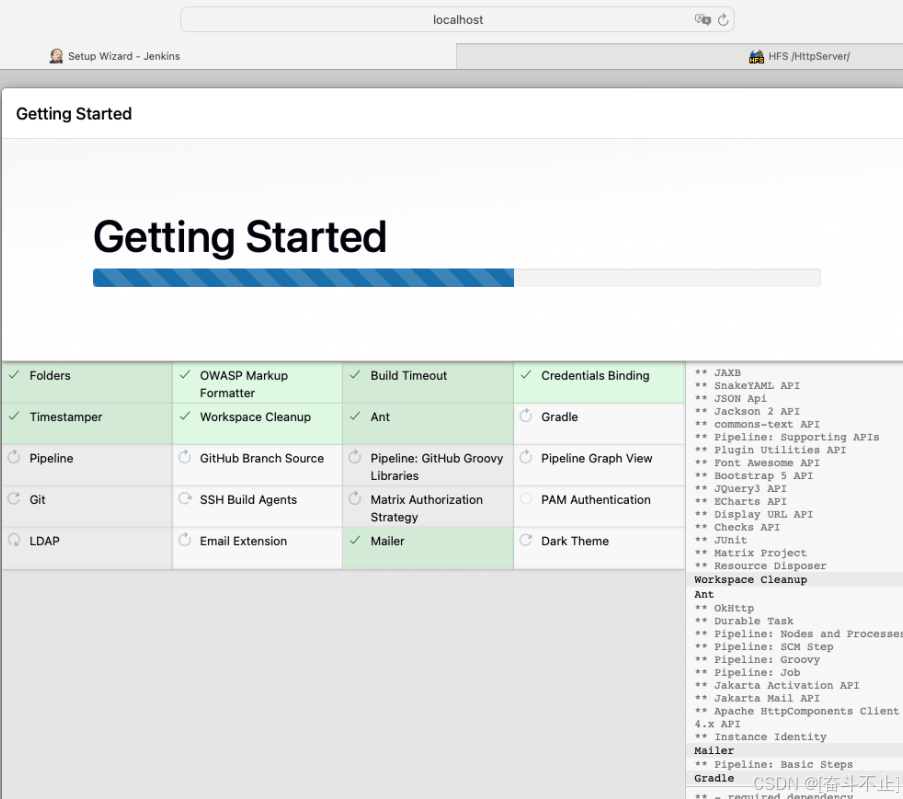Click '** SnakeYAML API' log entry
The width and height of the screenshot is (903, 799).
(747, 386)
